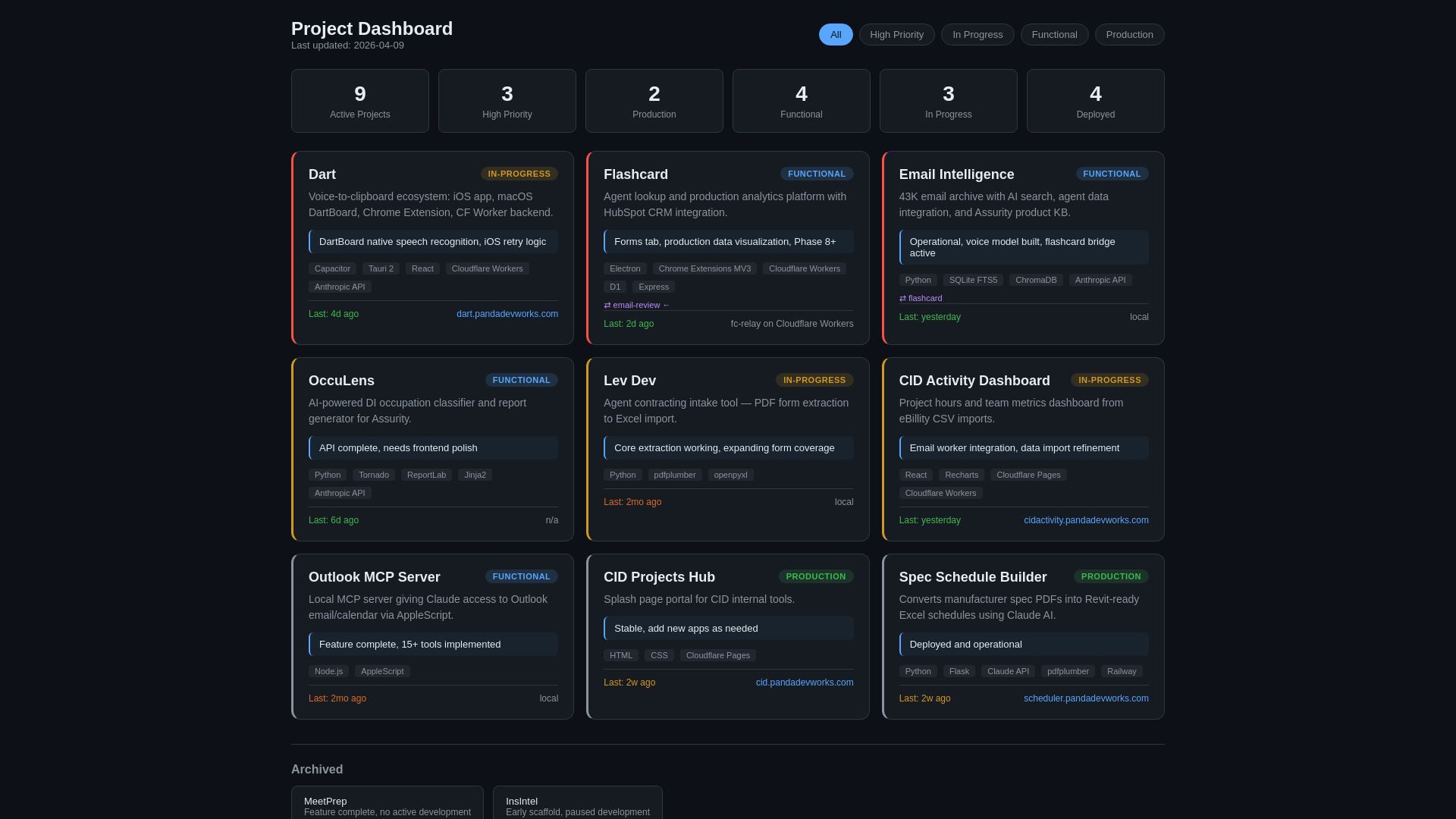Show only Production projects
The image size is (1456, 819).
click(1130, 35)
